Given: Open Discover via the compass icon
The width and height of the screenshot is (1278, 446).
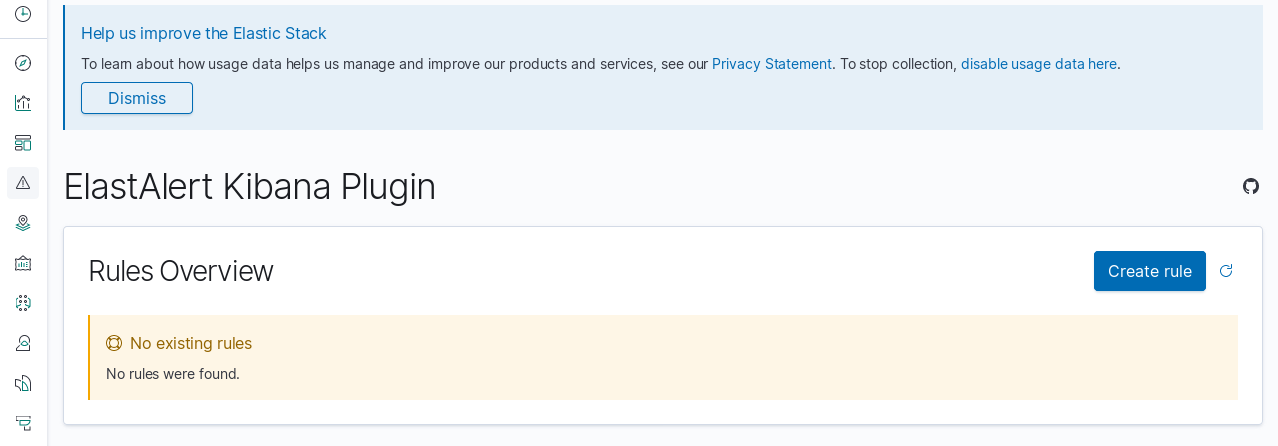Looking at the screenshot, I should click(x=23, y=63).
